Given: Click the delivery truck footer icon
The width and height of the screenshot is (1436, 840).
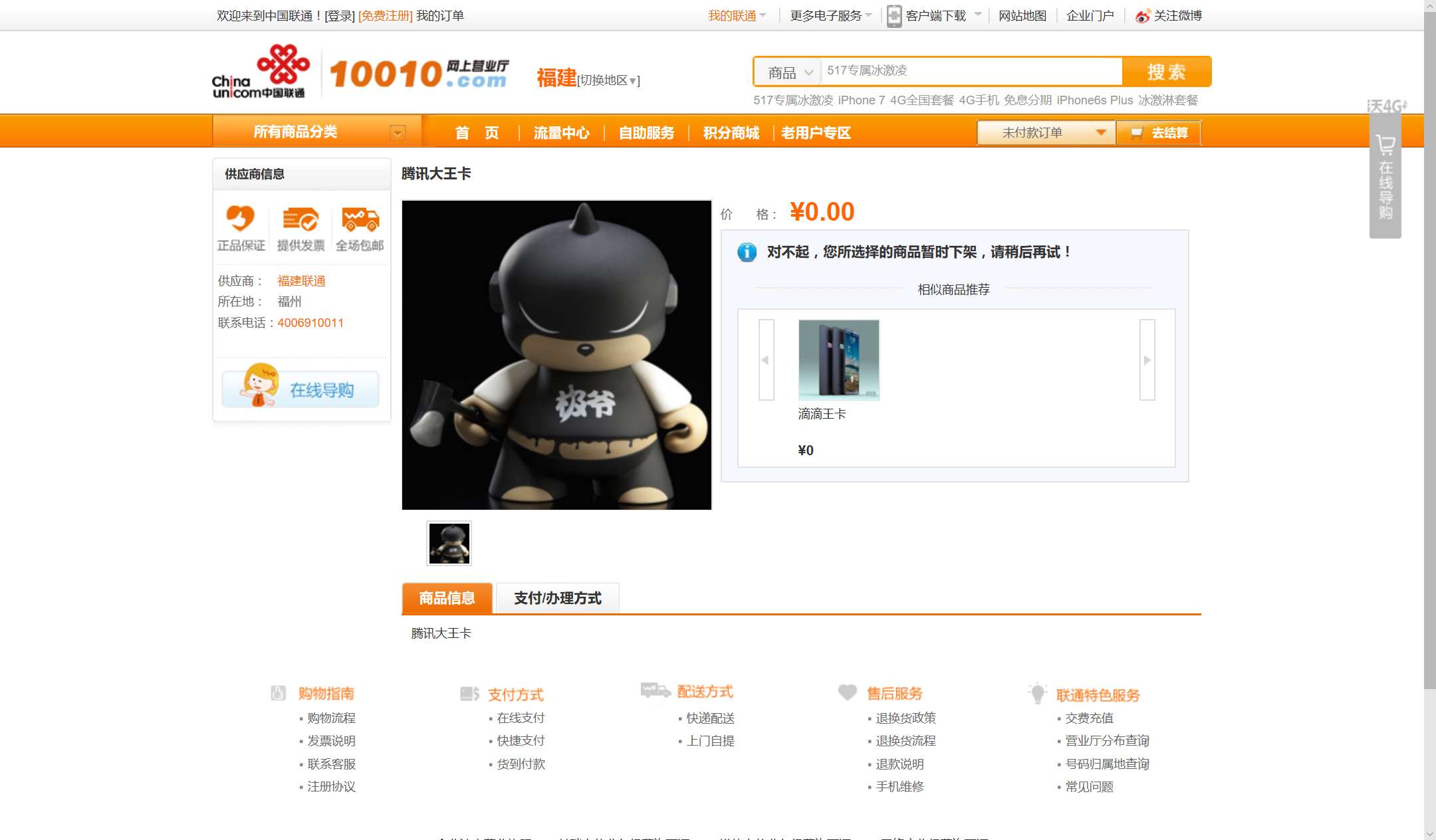Looking at the screenshot, I should point(656,690).
